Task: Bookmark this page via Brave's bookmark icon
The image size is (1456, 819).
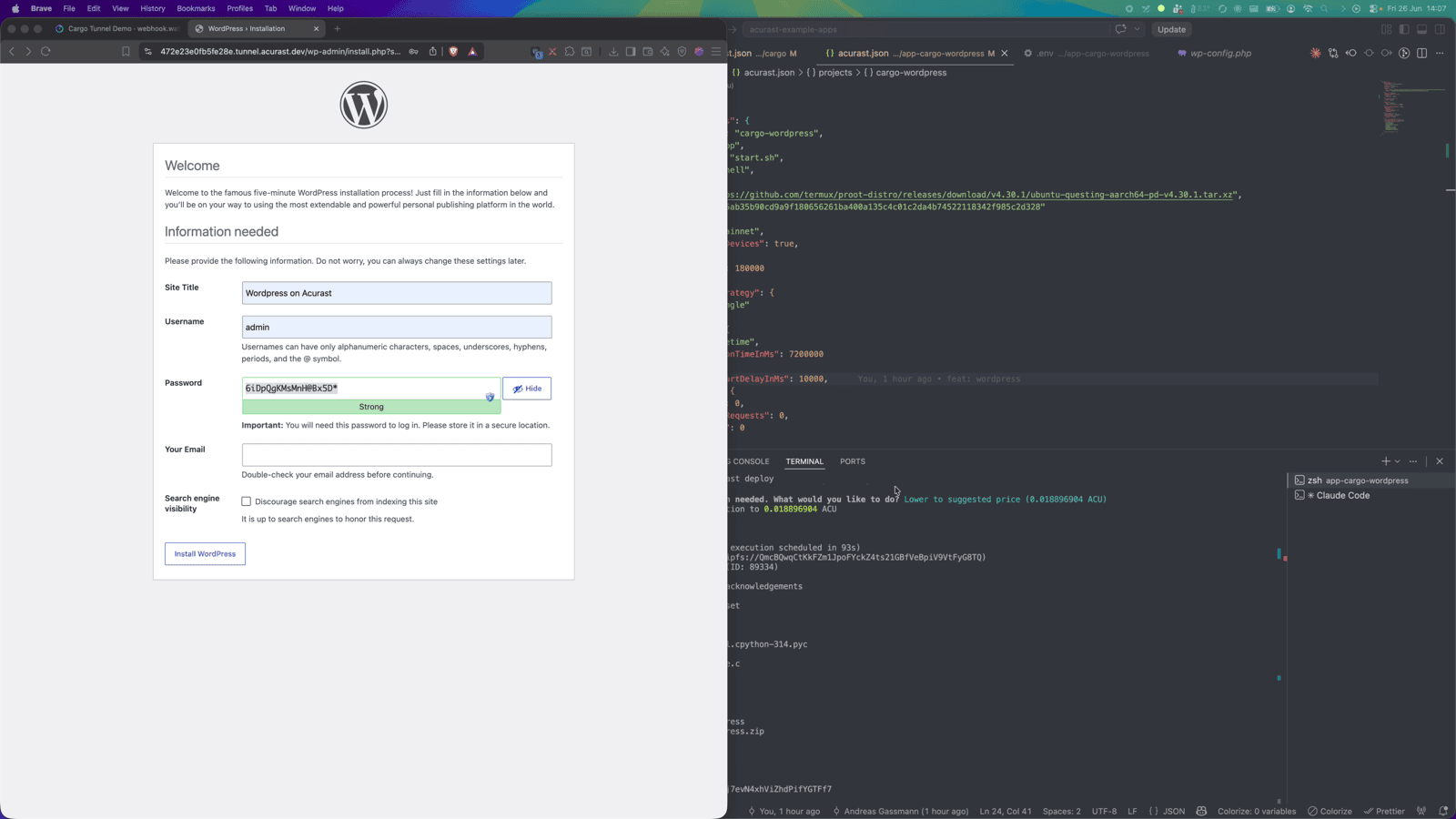Action: pos(126,52)
